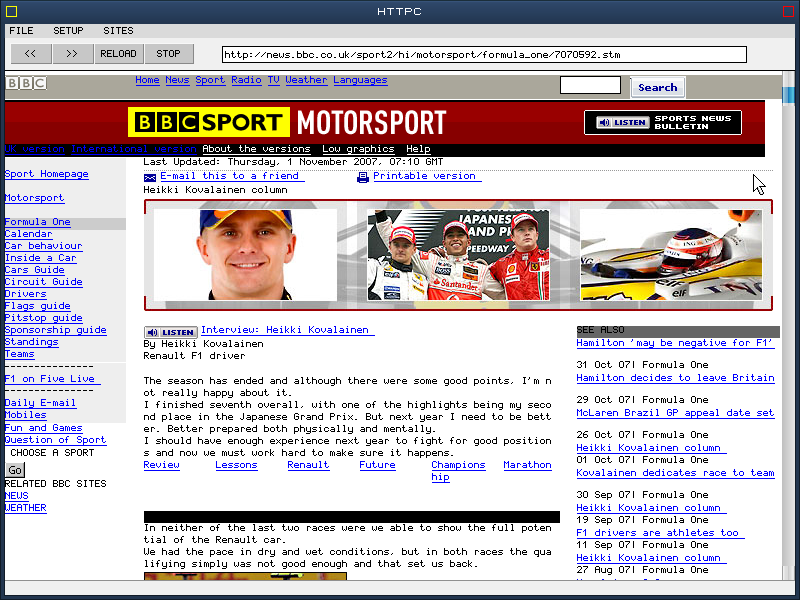Open the Help link
The height and width of the screenshot is (600, 800).
click(418, 149)
